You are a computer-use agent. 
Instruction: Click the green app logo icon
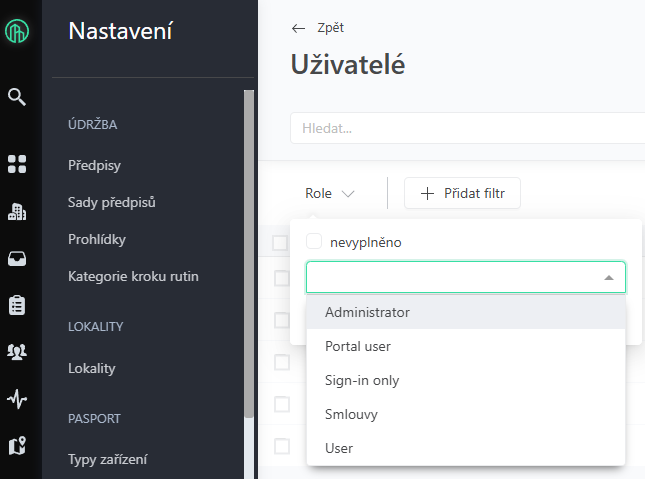(17, 33)
